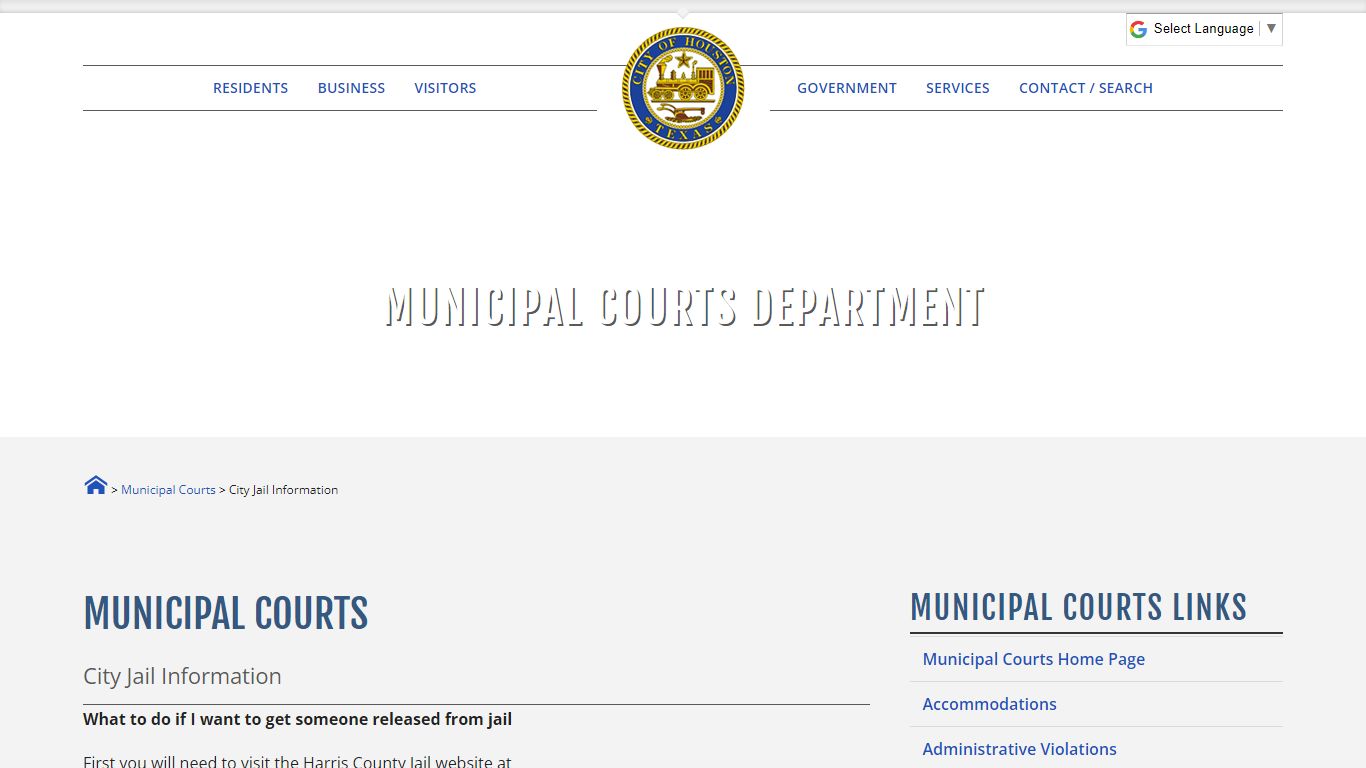
Task: Follow the Municipal Courts breadcrumb link
Action: 168,490
